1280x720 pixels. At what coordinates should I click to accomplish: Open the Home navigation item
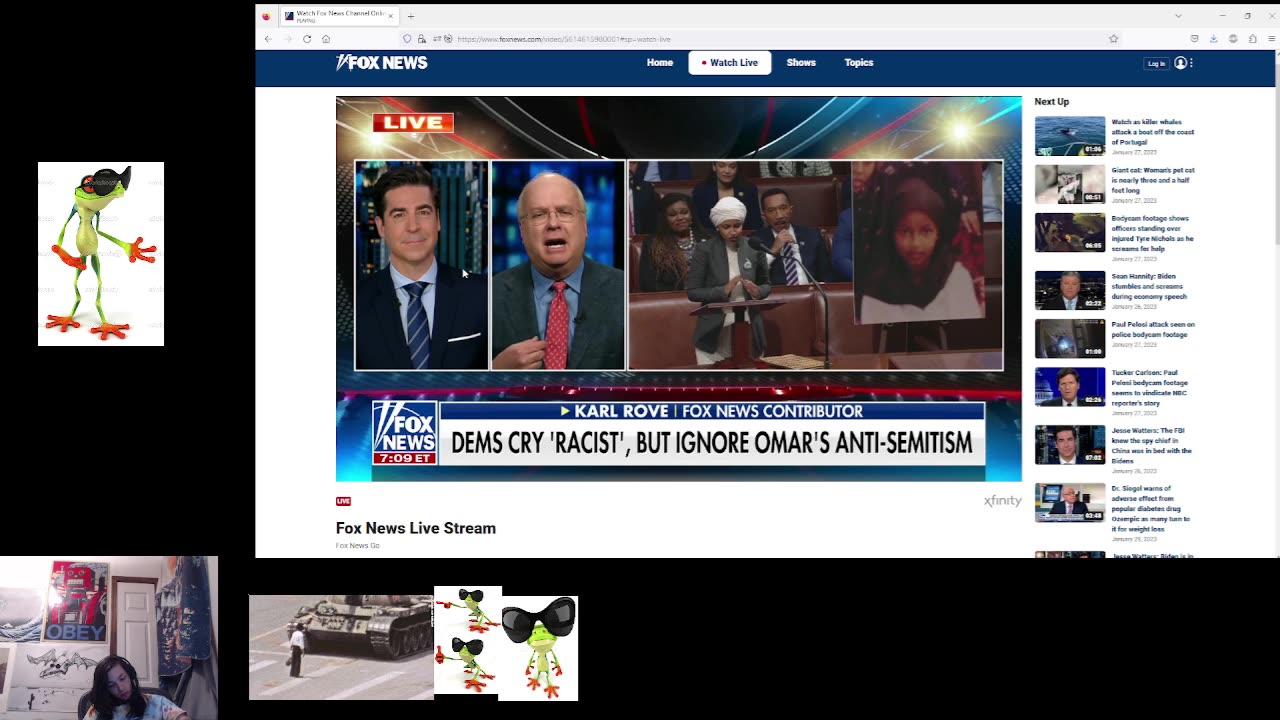(x=660, y=63)
